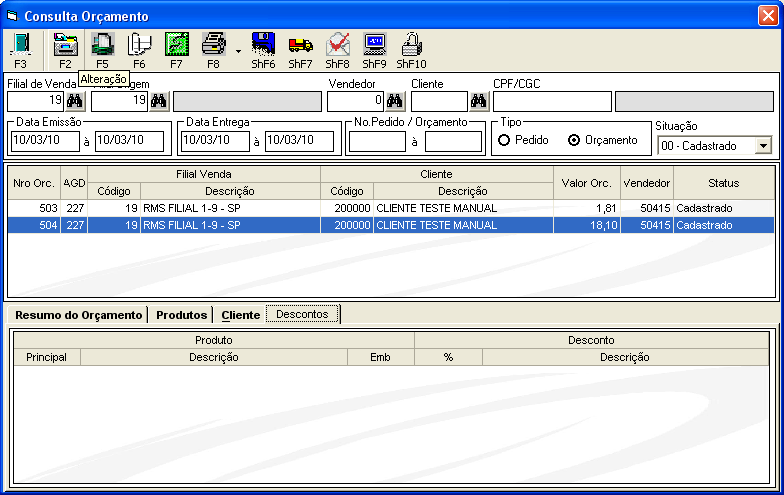Click the No.Pedido end number field
The image size is (784, 495).
(454, 141)
